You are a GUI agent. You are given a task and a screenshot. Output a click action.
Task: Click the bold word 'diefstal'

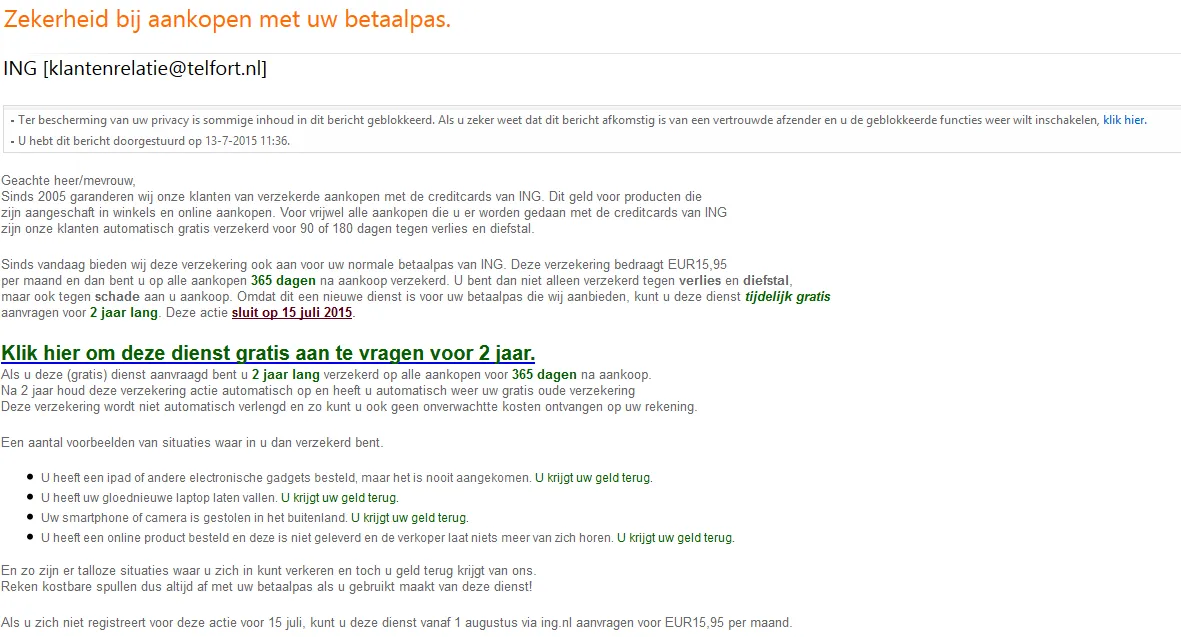point(767,281)
